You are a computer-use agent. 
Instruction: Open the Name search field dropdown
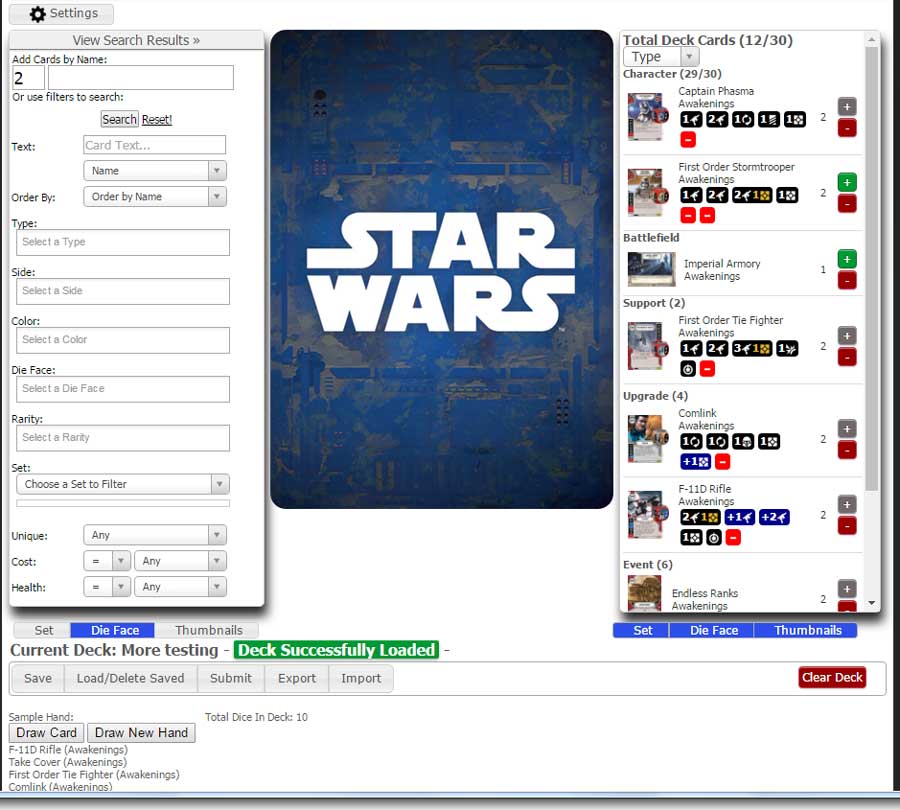pos(155,170)
